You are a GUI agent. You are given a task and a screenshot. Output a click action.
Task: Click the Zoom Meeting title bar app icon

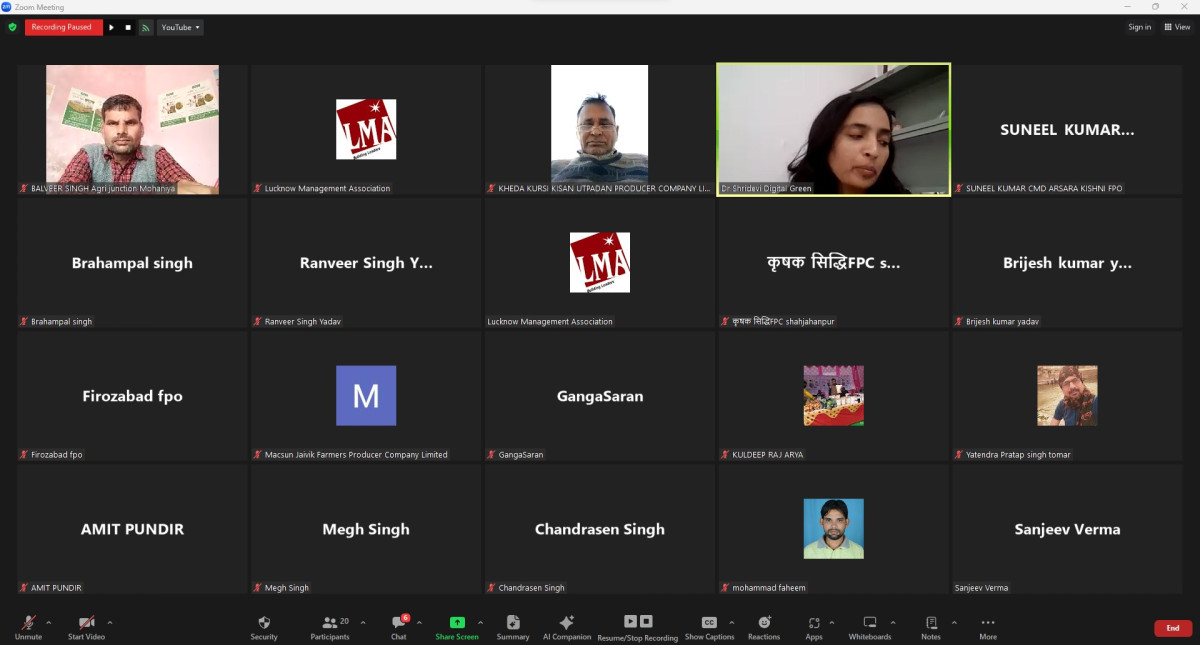(6, 7)
